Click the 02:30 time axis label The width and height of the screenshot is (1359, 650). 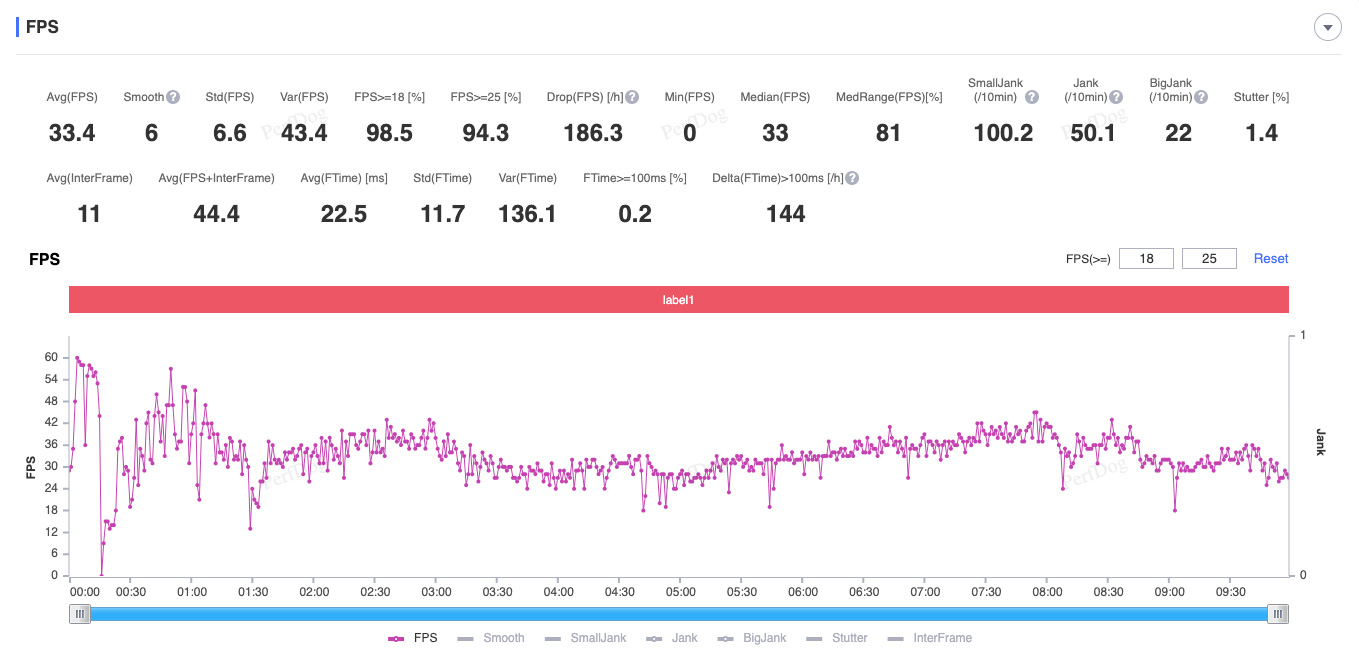click(x=375, y=592)
